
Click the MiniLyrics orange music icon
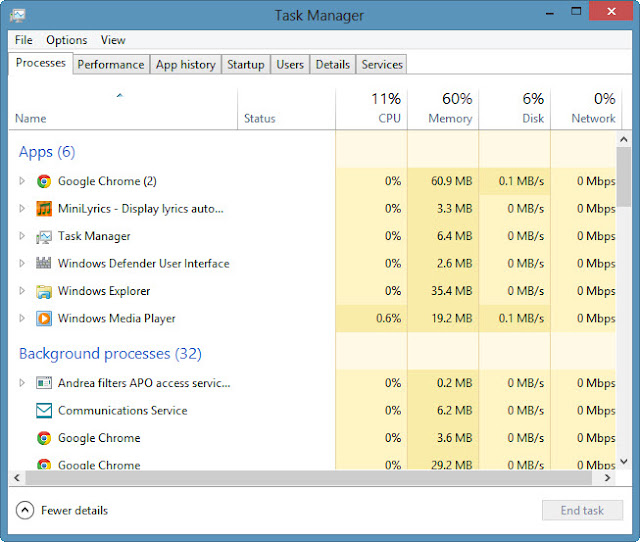(44, 209)
